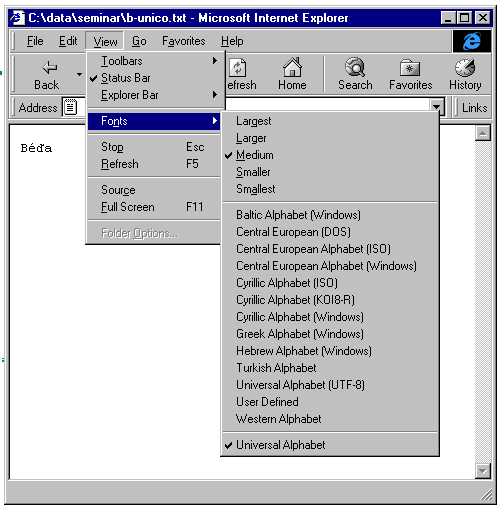The image size is (503, 508).
Task: Select Central European Alphabet (ISO)
Action: pyautogui.click(x=330, y=249)
